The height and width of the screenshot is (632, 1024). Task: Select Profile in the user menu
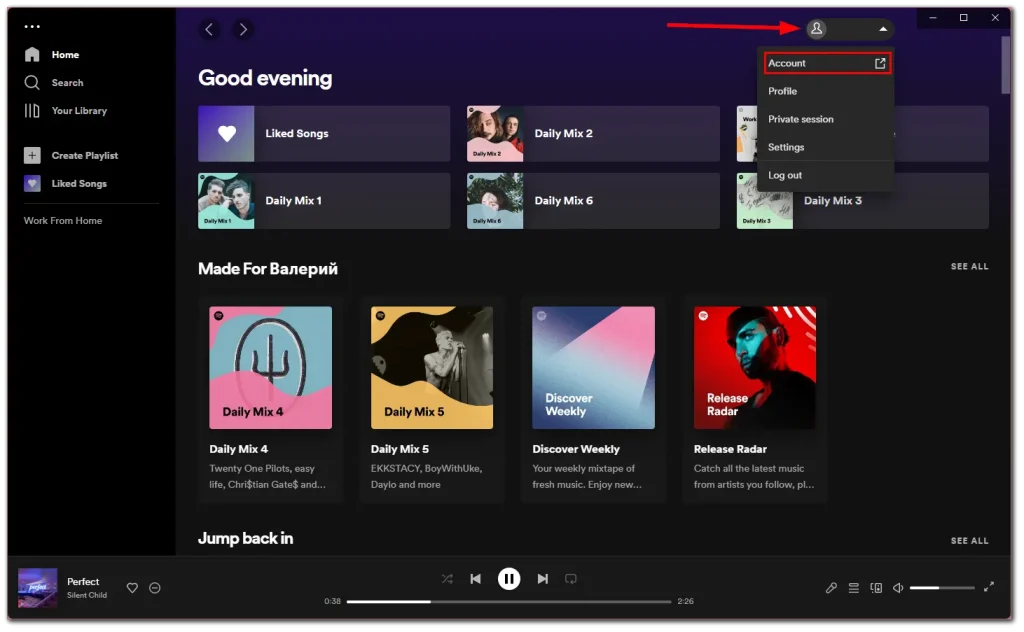(825, 91)
